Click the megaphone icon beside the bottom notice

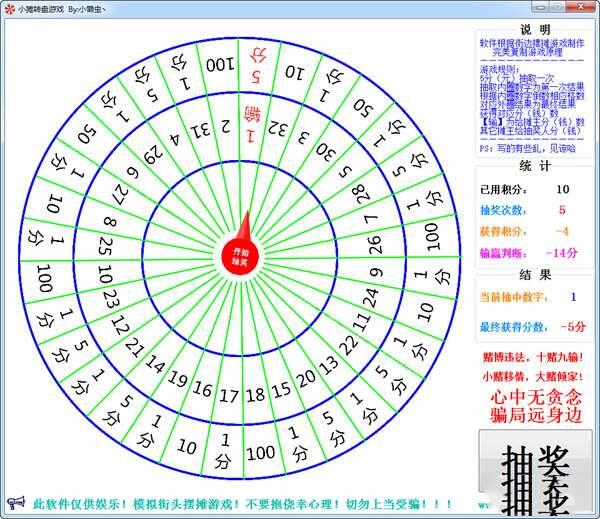pyautogui.click(x=15, y=502)
